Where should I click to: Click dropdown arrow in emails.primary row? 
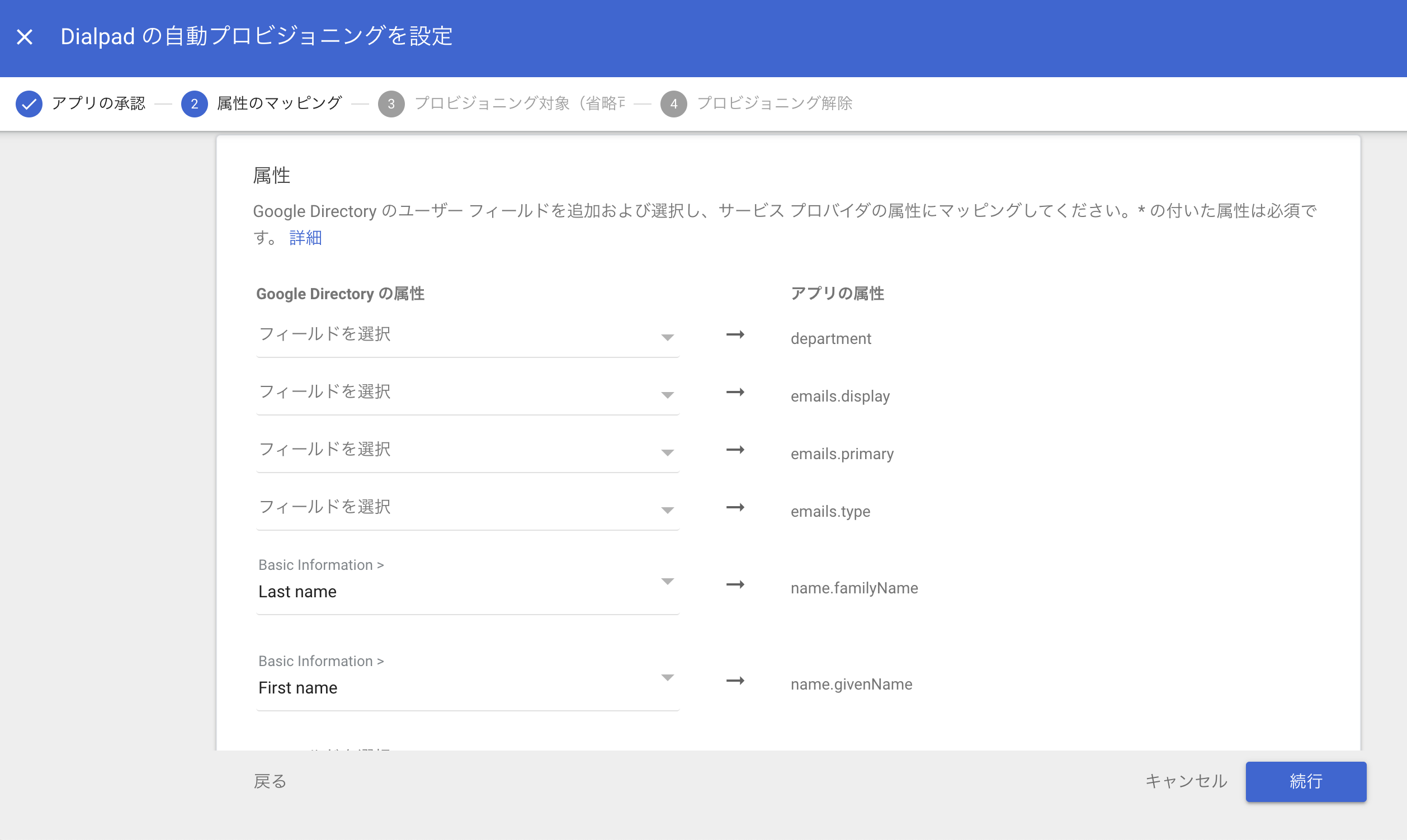point(667,453)
